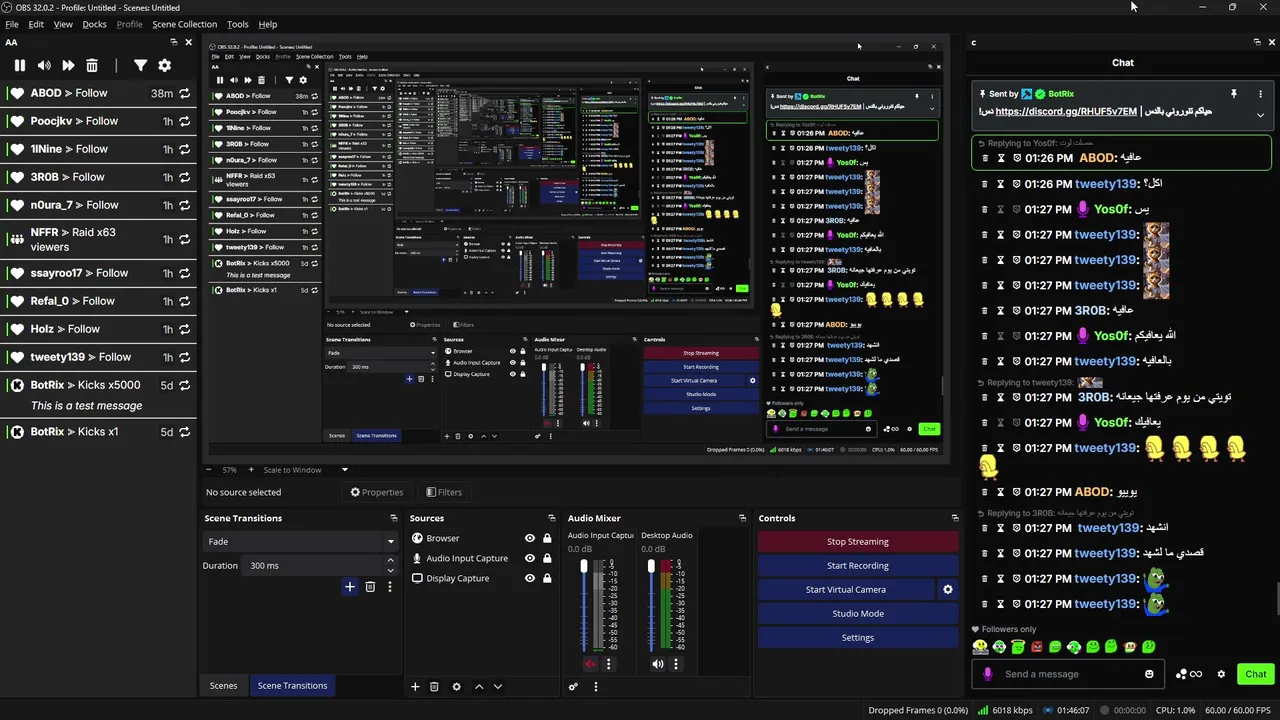Move source up with arrow

pos(479,687)
